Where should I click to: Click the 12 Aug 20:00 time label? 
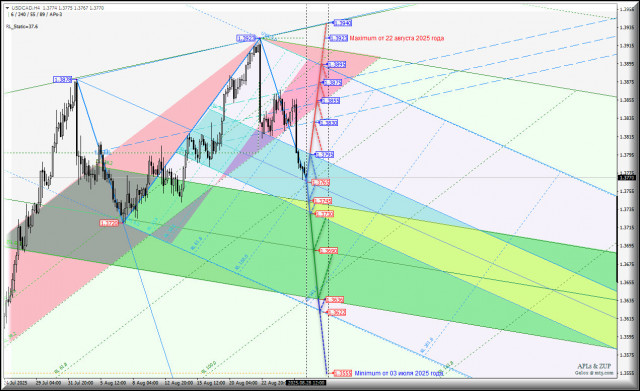click(x=178, y=383)
